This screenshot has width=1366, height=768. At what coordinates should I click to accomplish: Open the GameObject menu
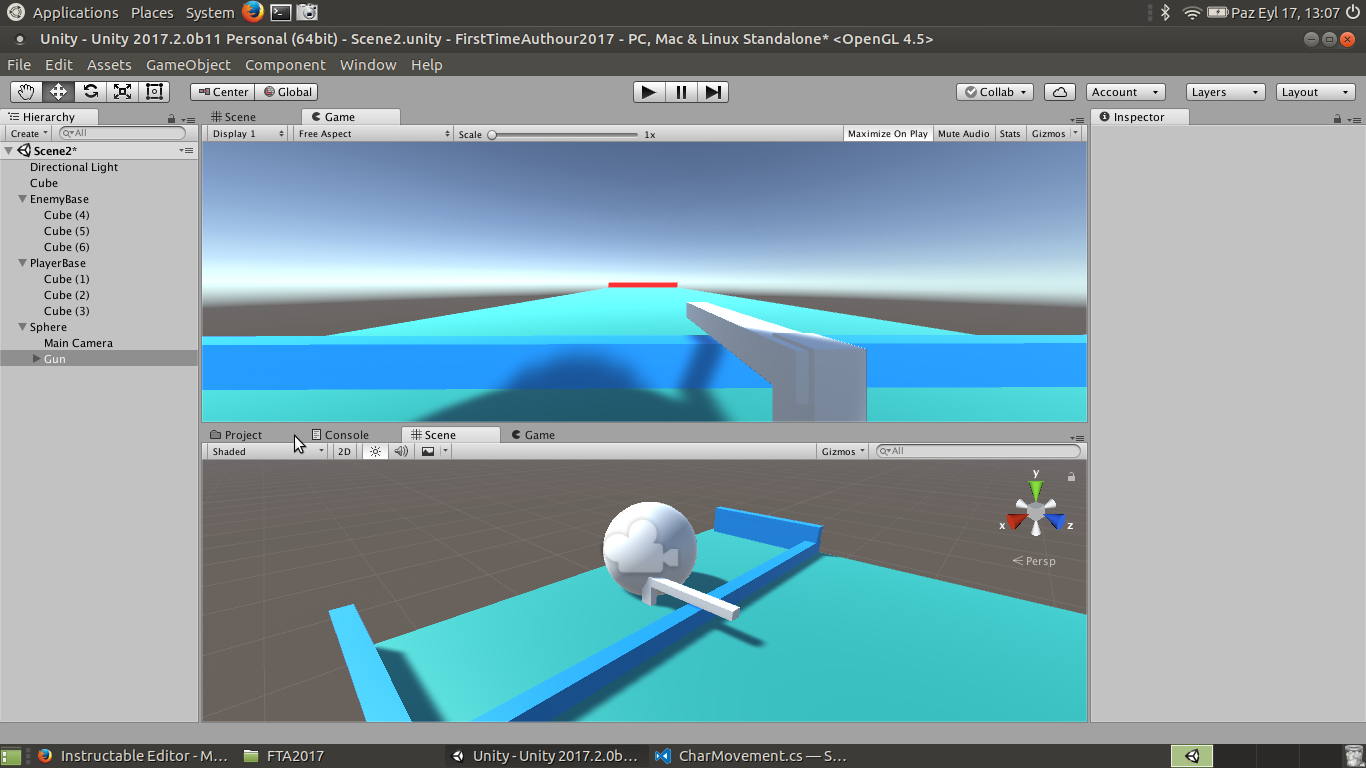(188, 65)
